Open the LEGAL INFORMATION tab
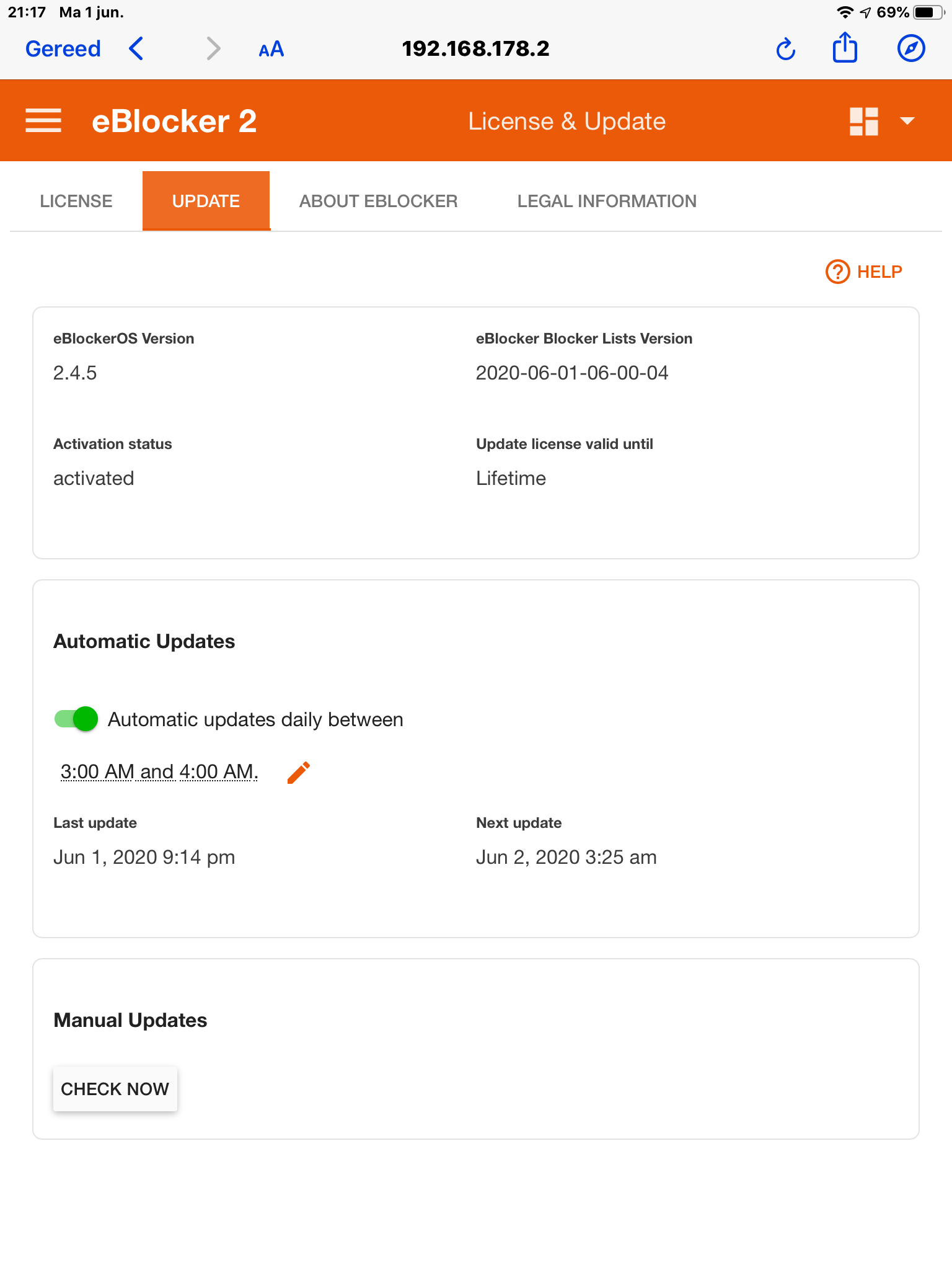This screenshot has width=952, height=1270. [607, 201]
